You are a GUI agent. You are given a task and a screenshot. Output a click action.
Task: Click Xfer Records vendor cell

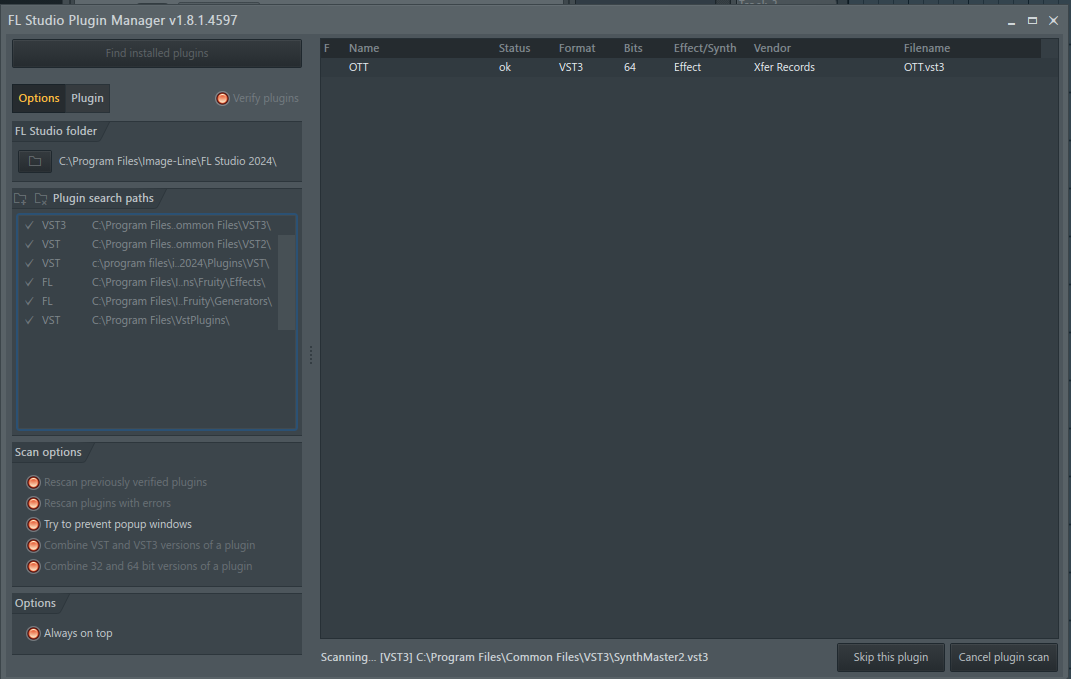[784, 67]
